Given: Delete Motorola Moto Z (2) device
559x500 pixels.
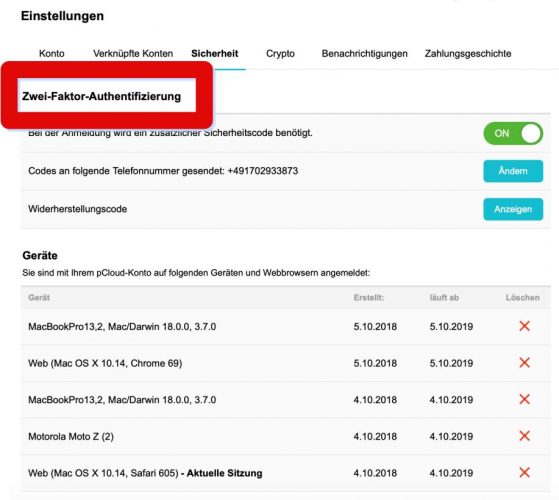Looking at the screenshot, I should point(524,435).
